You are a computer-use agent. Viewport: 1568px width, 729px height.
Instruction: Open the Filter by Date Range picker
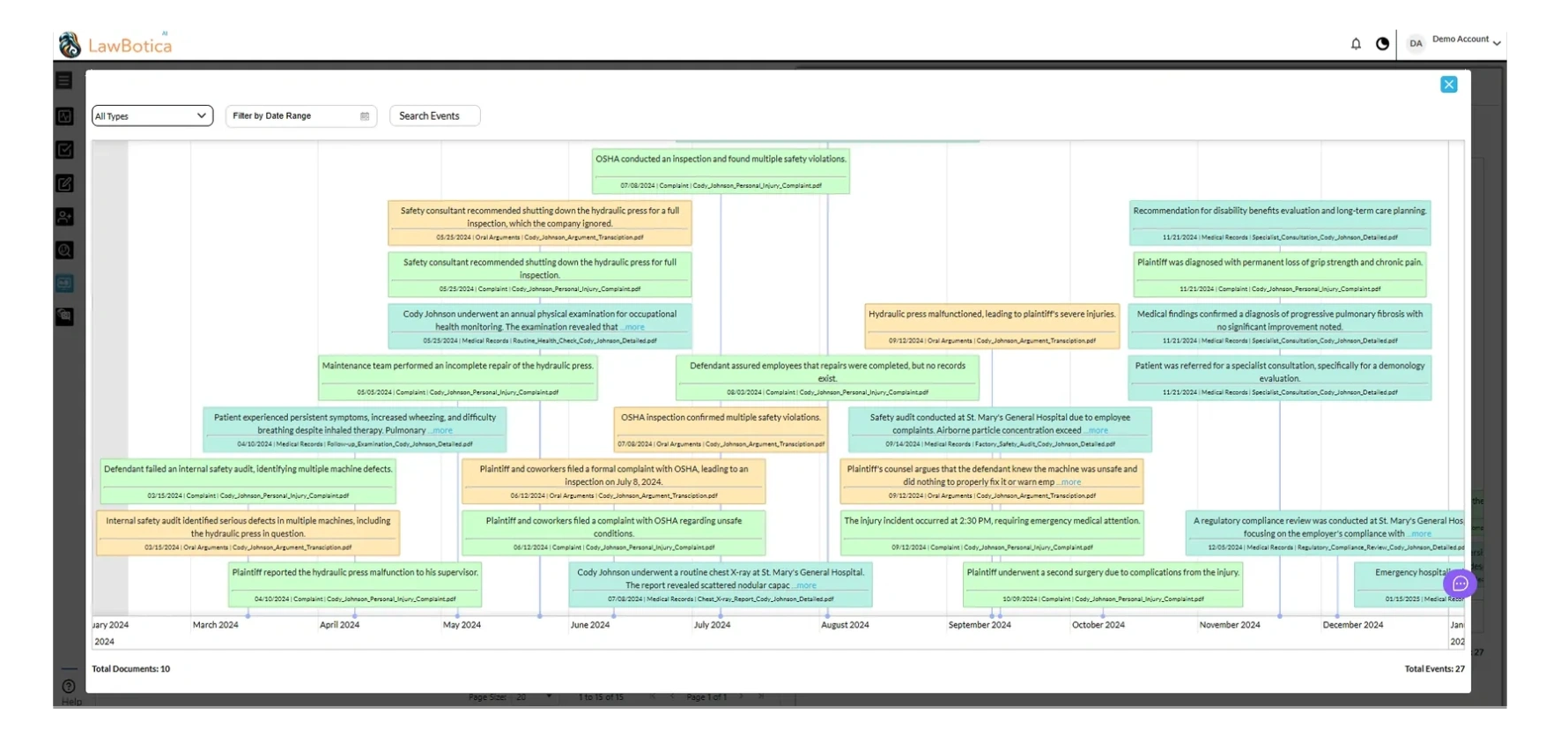tap(300, 116)
